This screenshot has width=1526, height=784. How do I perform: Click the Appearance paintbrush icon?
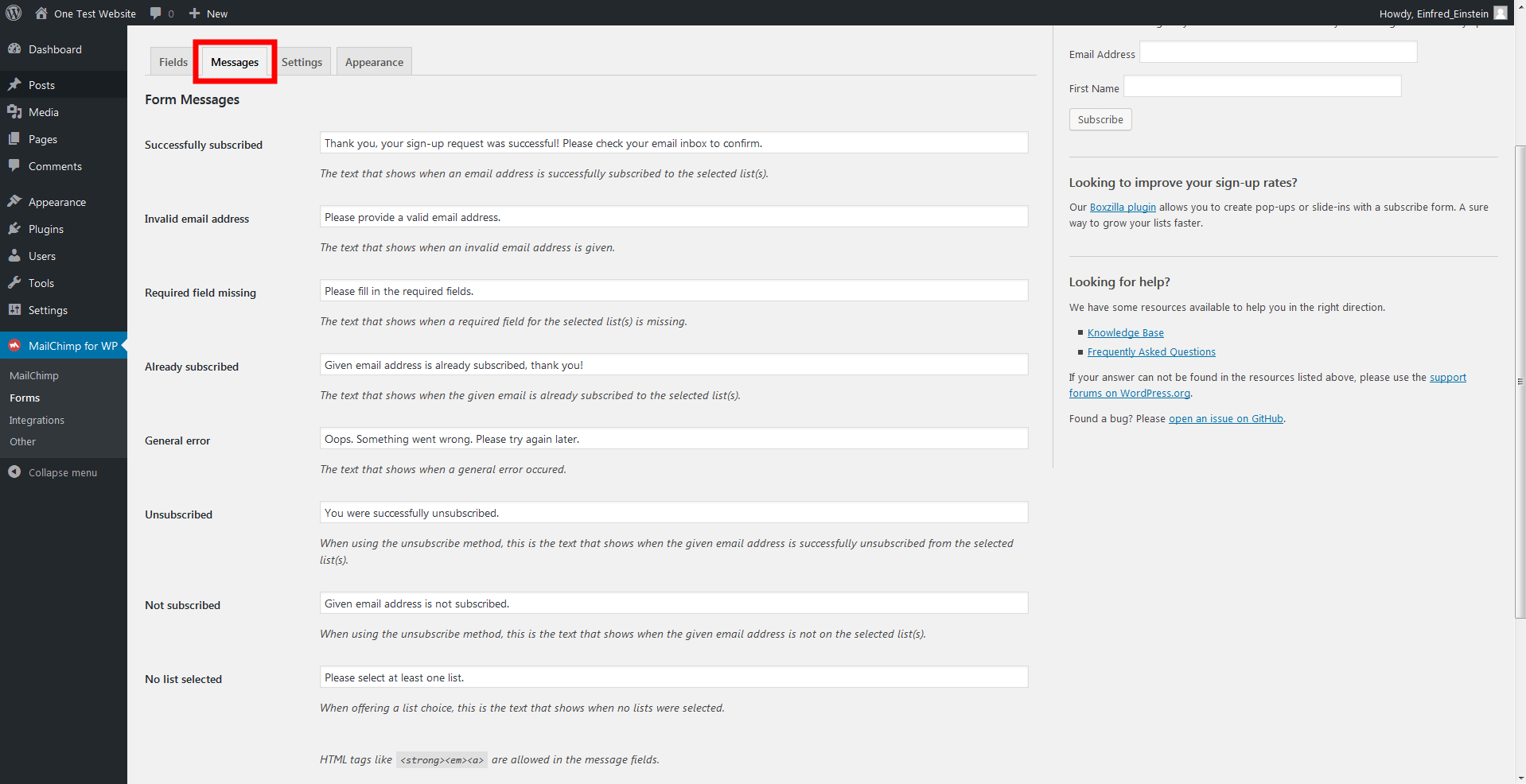click(14, 201)
